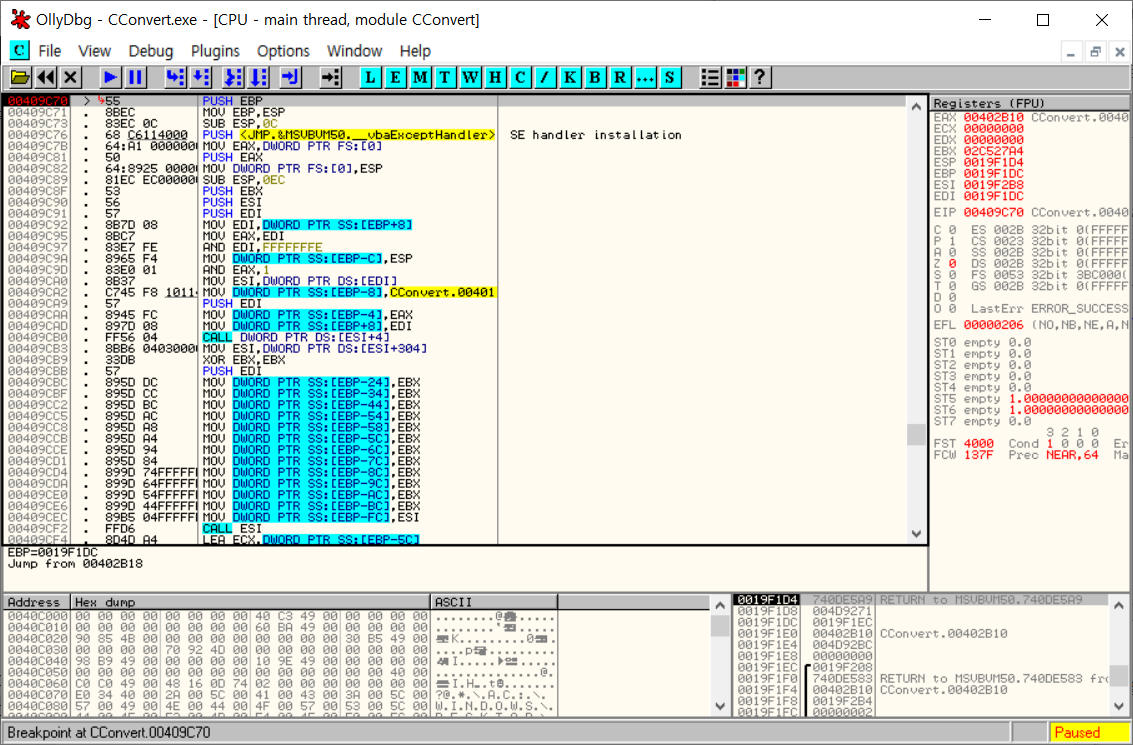The image size is (1133, 745).
Task: Show Source via S button
Action: pos(670,77)
